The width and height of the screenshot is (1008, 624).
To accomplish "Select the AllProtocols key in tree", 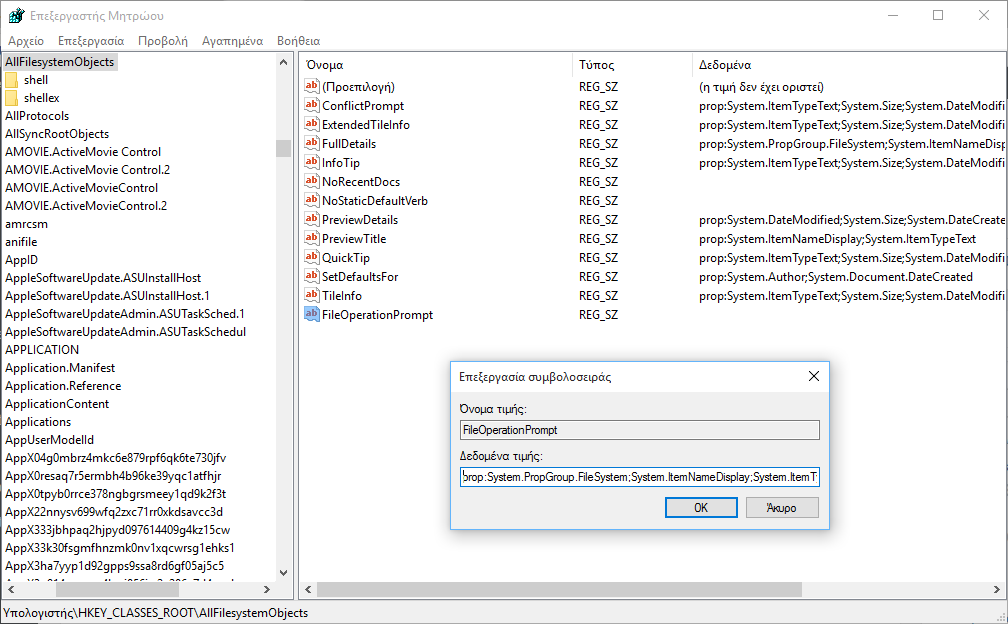I will pyautogui.click(x=37, y=116).
